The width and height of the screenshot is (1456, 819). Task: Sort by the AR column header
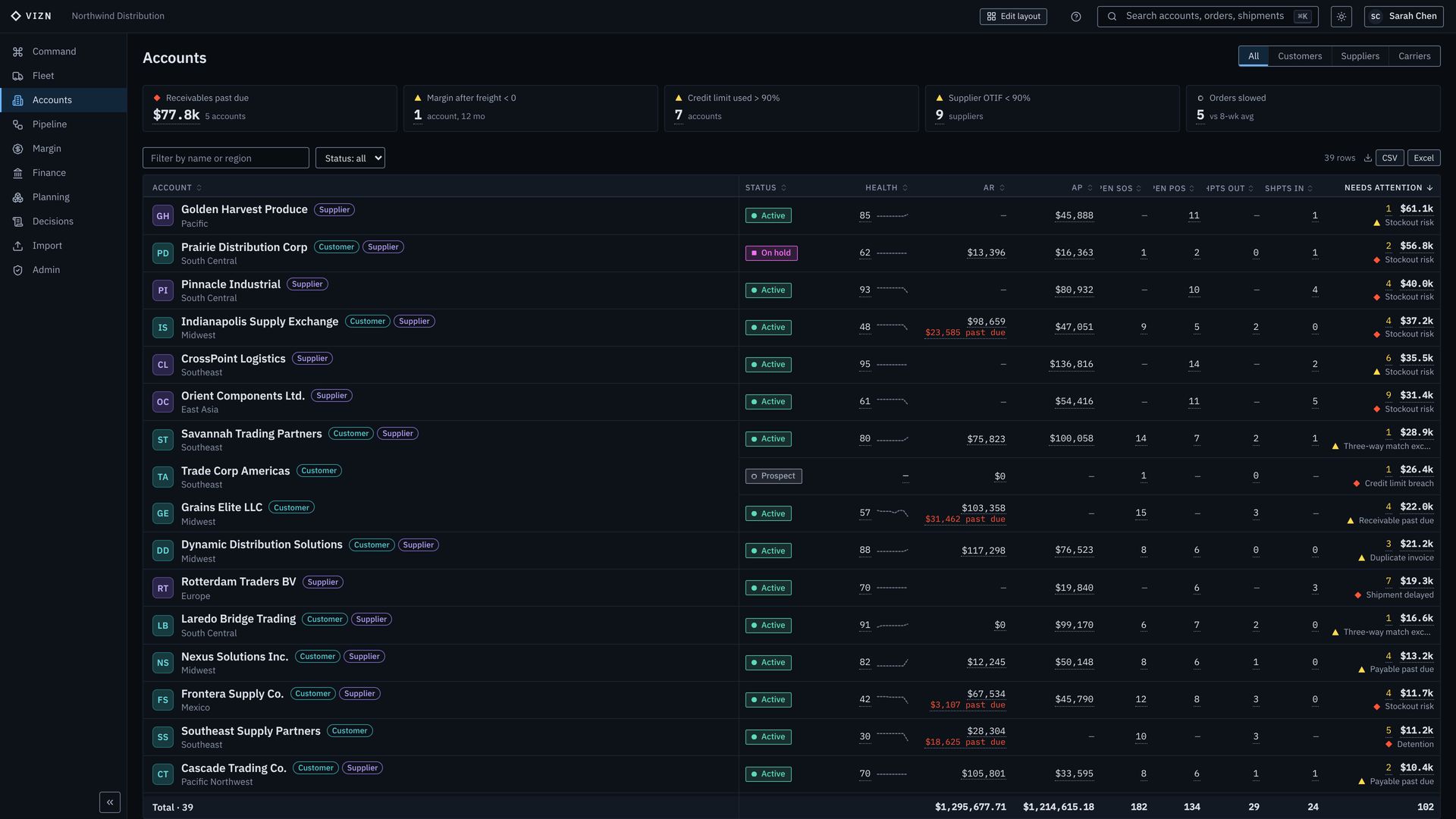coord(993,188)
